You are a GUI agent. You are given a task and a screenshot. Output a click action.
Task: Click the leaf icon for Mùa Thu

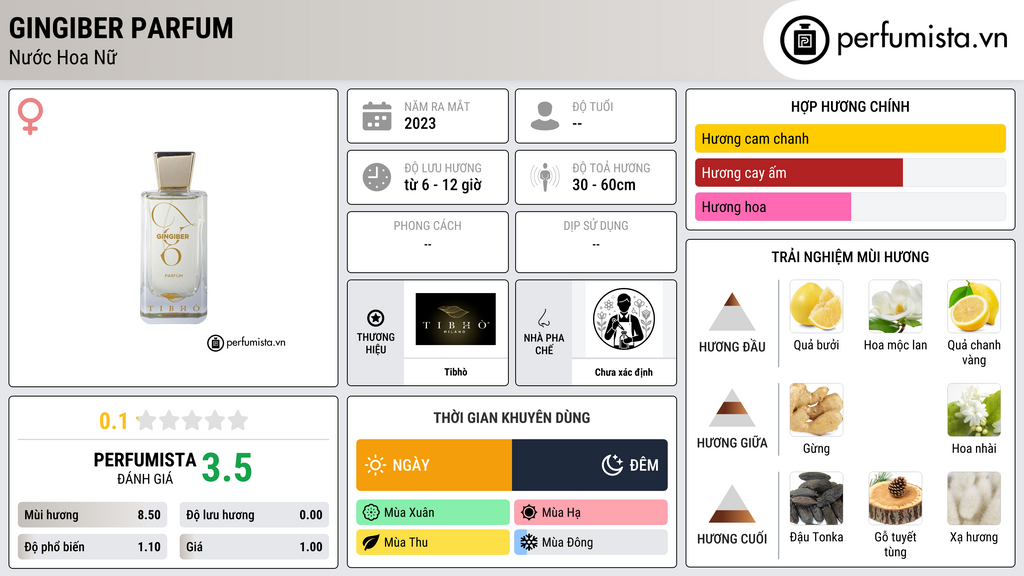tap(371, 542)
